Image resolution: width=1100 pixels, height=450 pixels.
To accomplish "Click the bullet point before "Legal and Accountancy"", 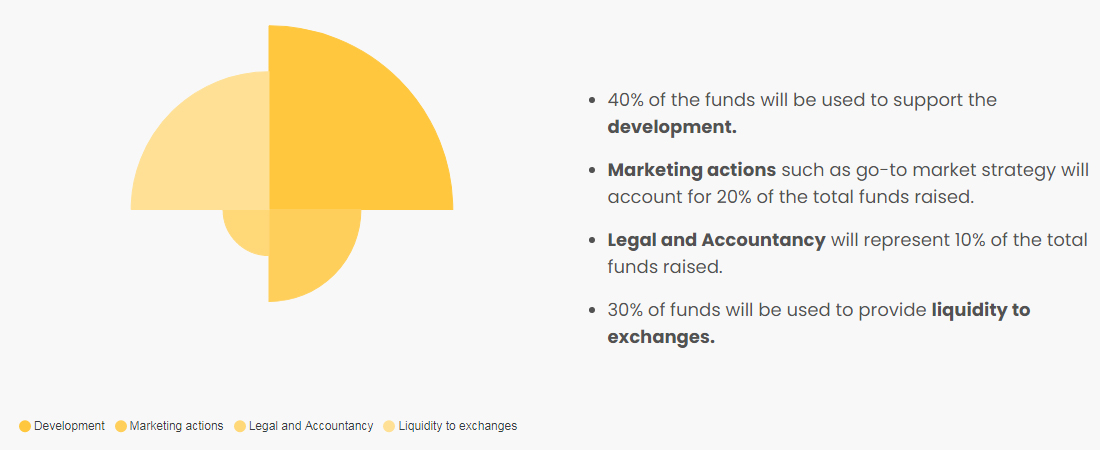I will pyautogui.click(x=593, y=241).
